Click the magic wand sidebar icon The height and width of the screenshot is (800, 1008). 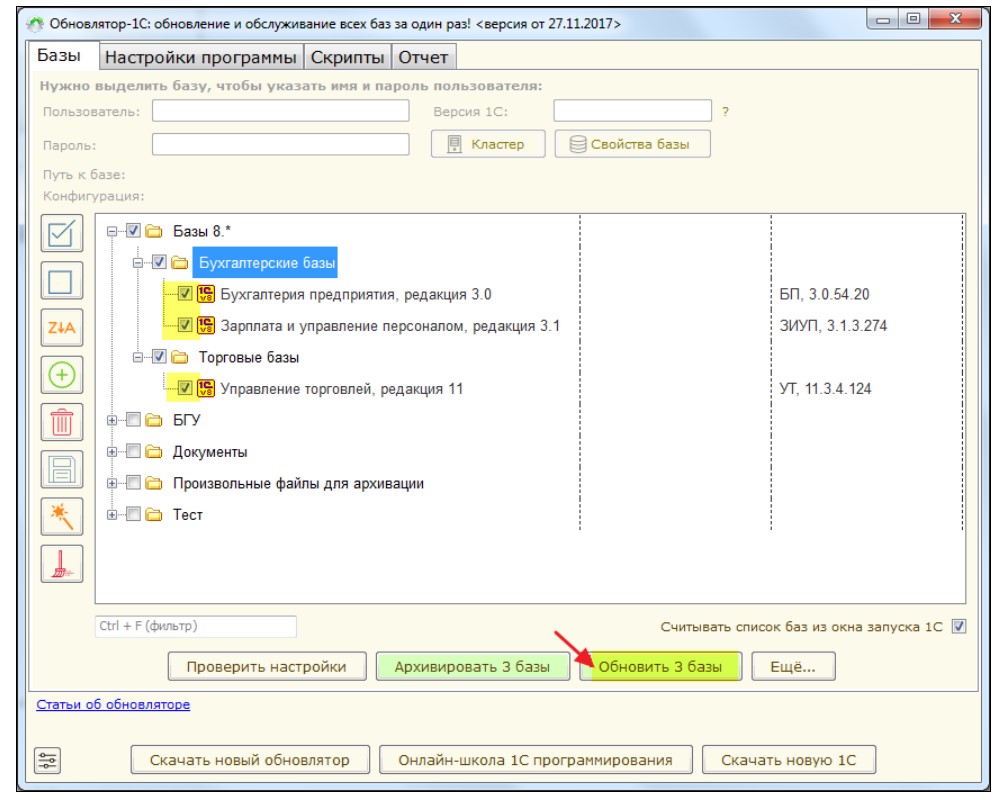click(62, 516)
